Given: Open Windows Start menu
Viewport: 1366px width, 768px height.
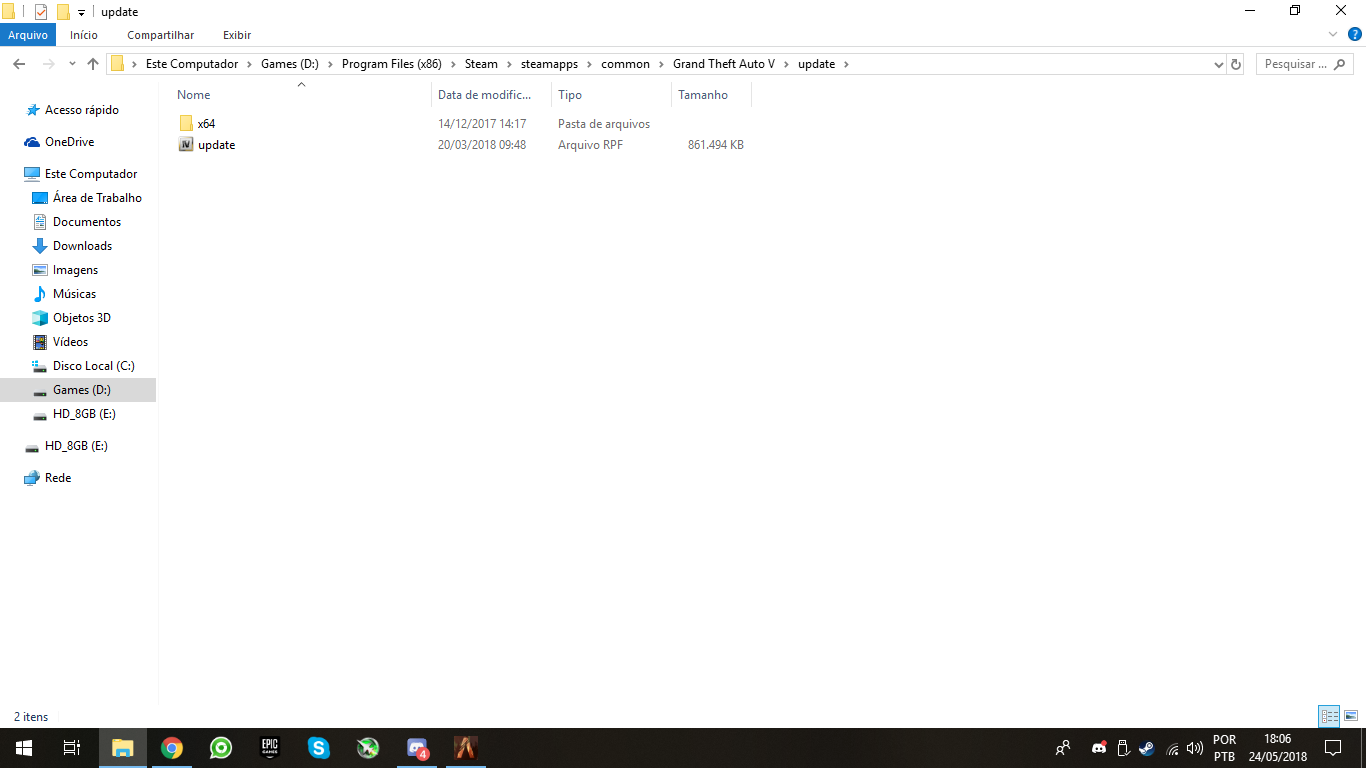Looking at the screenshot, I should click(24, 748).
